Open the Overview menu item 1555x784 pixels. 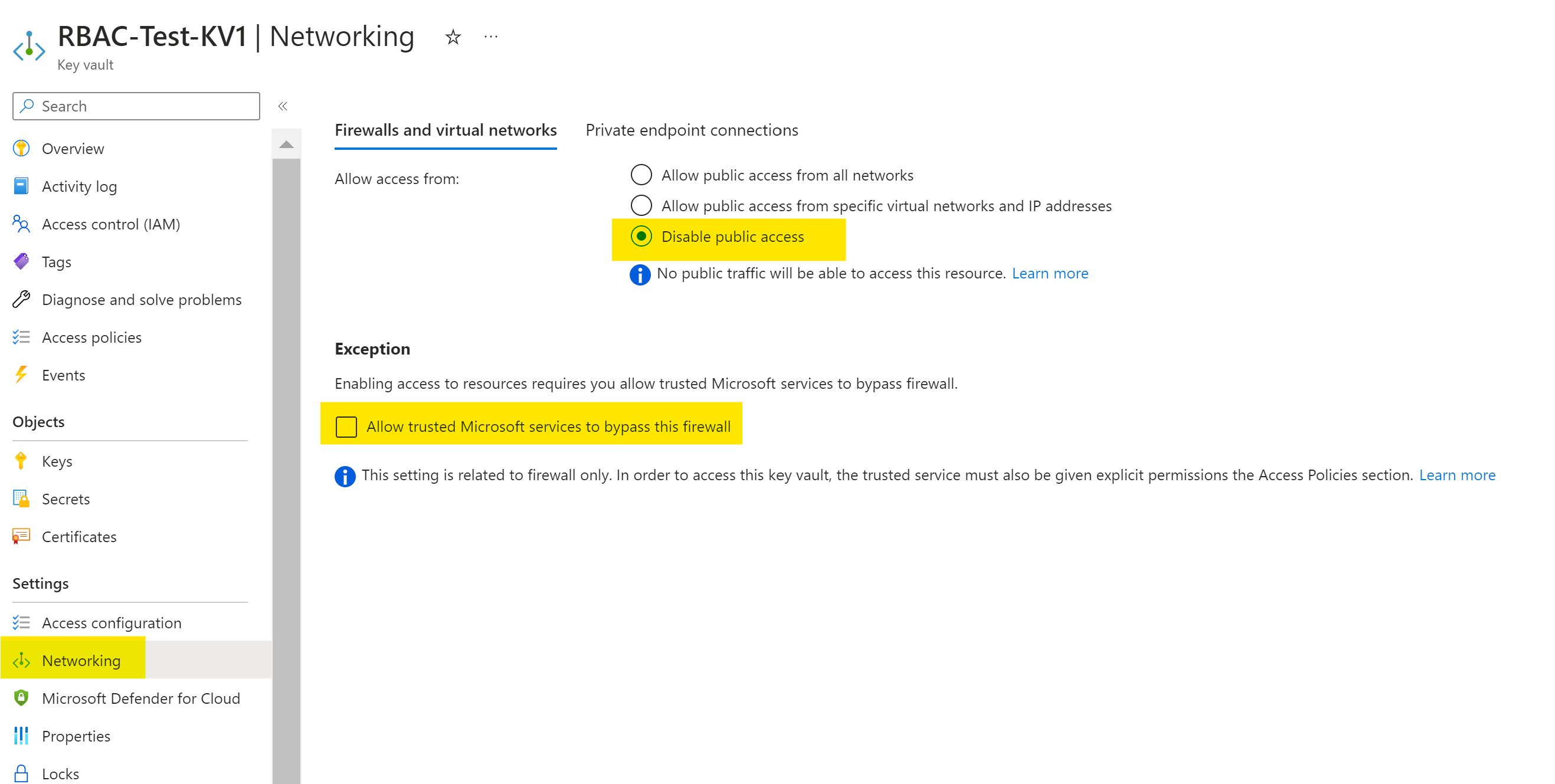[73, 149]
